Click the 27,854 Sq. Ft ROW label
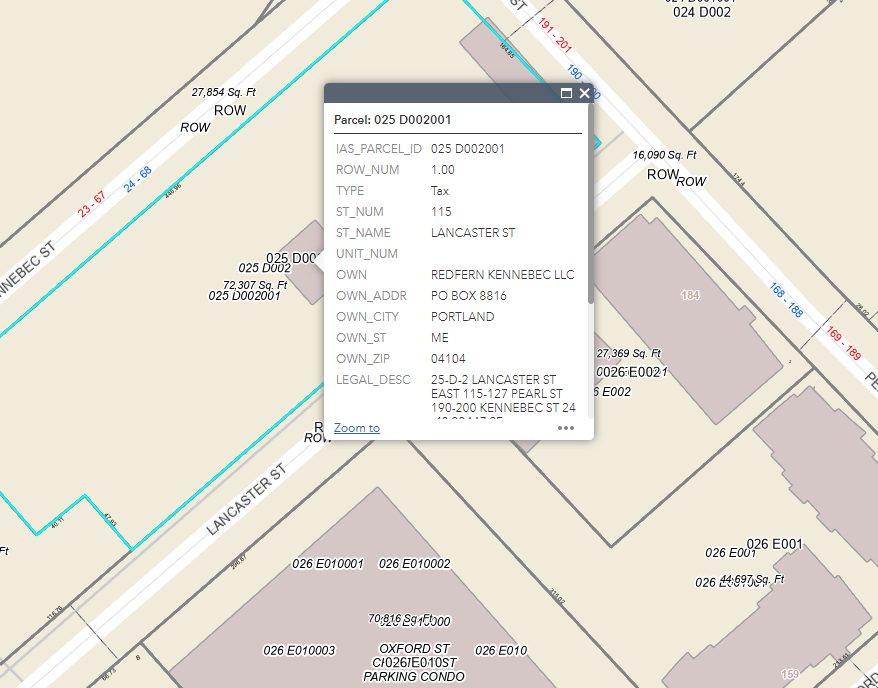Image resolution: width=878 pixels, height=688 pixels. pos(225,93)
